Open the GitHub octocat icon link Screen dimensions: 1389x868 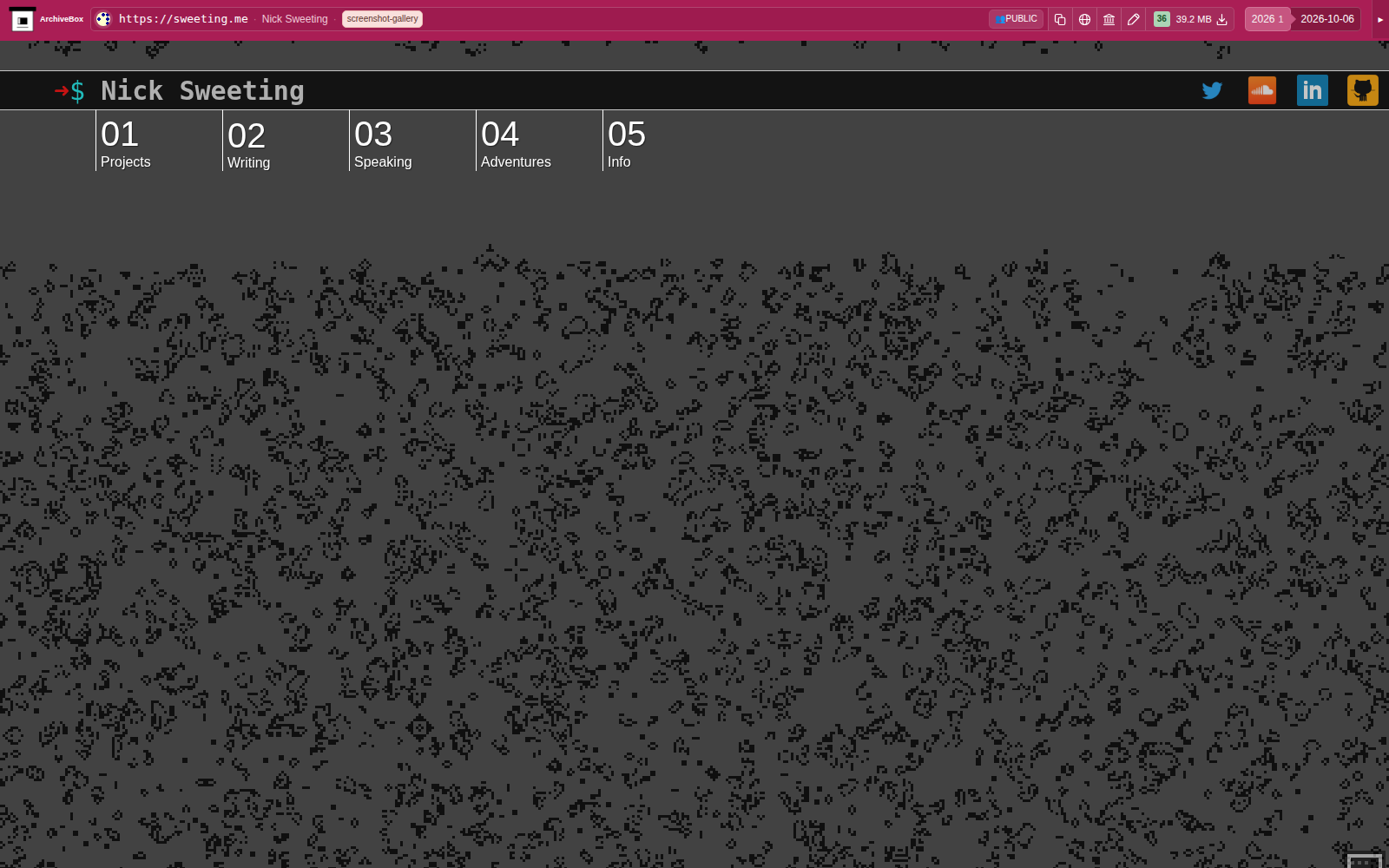point(1363,90)
